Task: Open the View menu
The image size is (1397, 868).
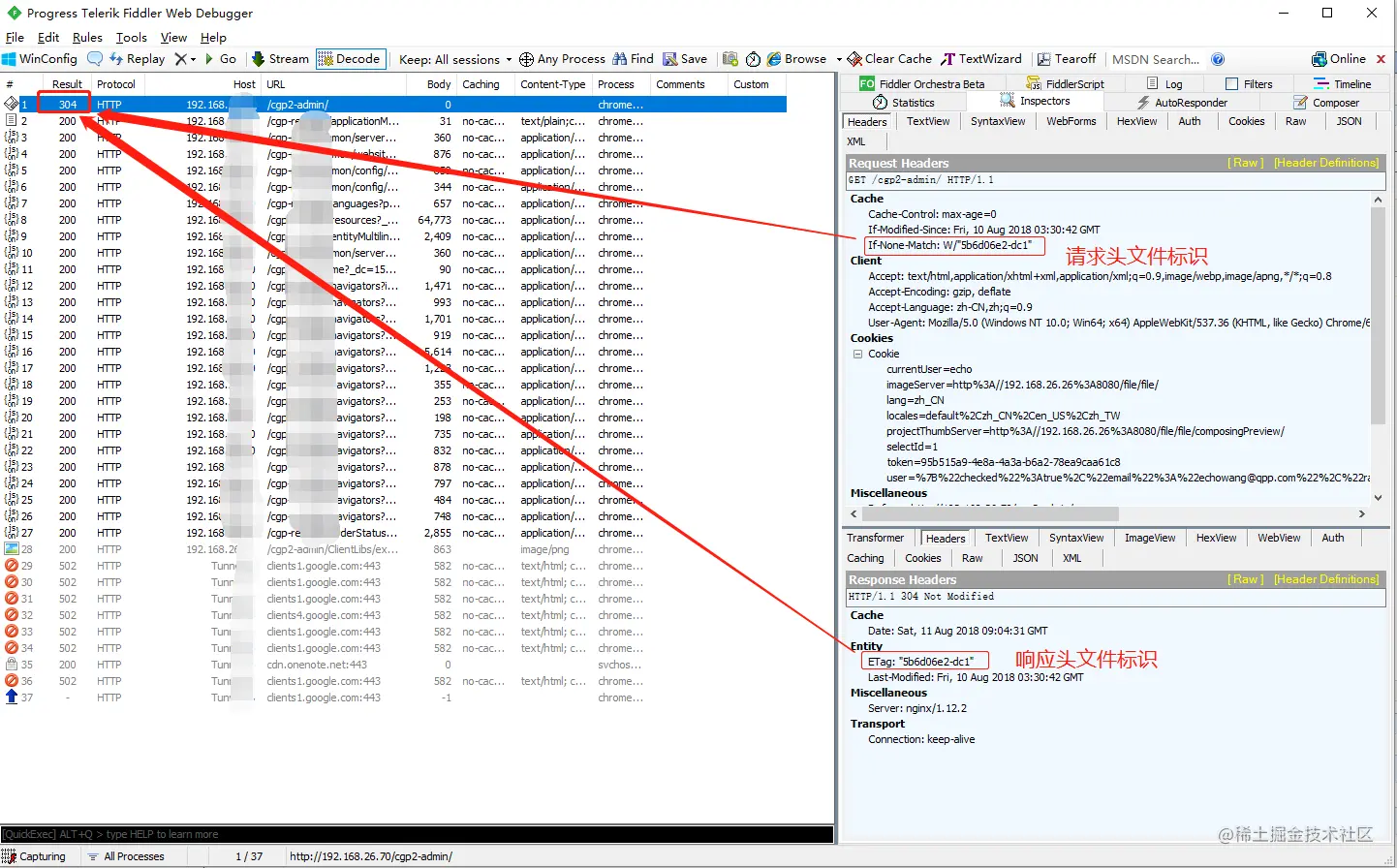Action: coord(173,38)
